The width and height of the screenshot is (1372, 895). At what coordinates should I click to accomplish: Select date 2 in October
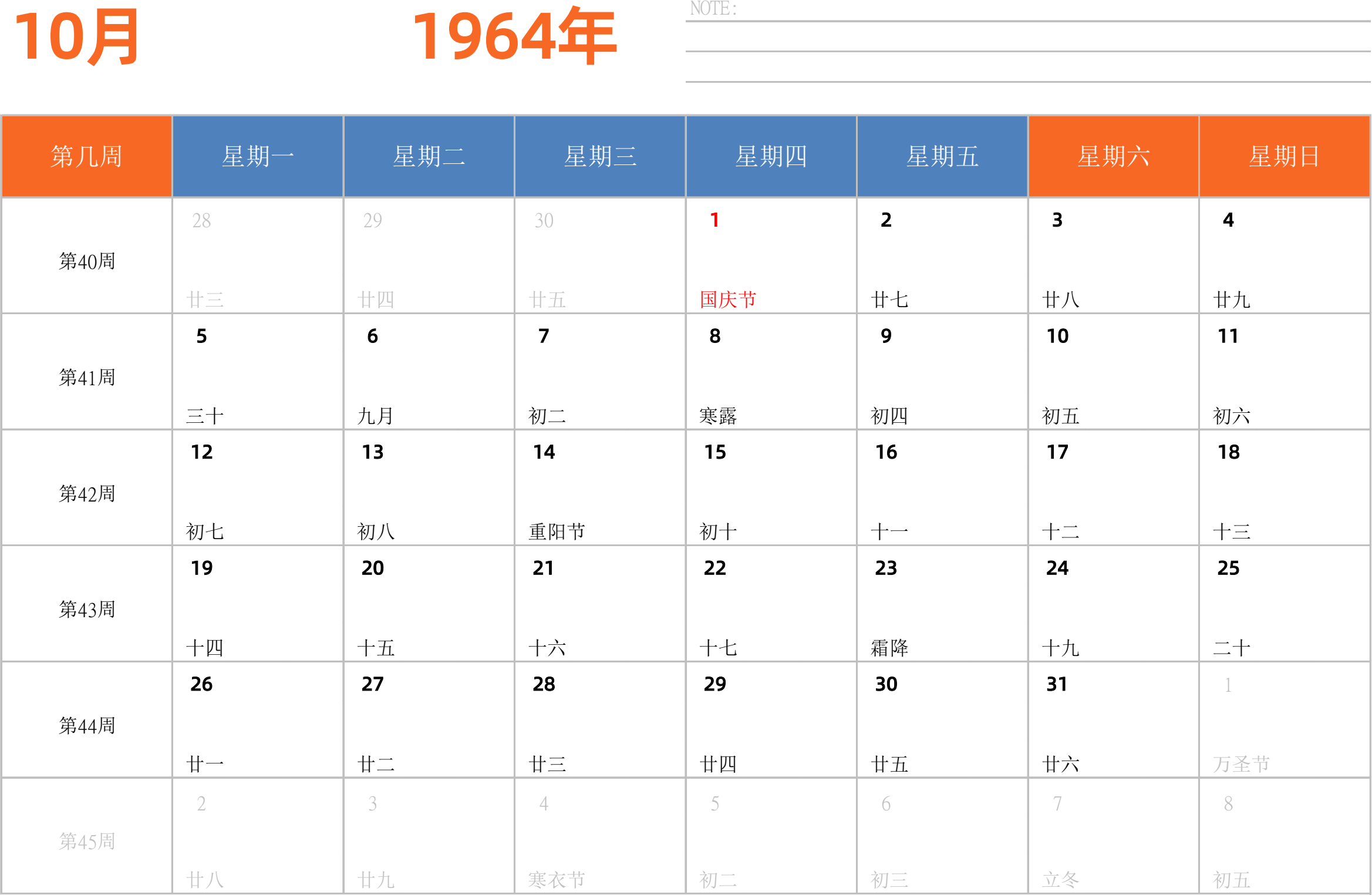pos(886,220)
